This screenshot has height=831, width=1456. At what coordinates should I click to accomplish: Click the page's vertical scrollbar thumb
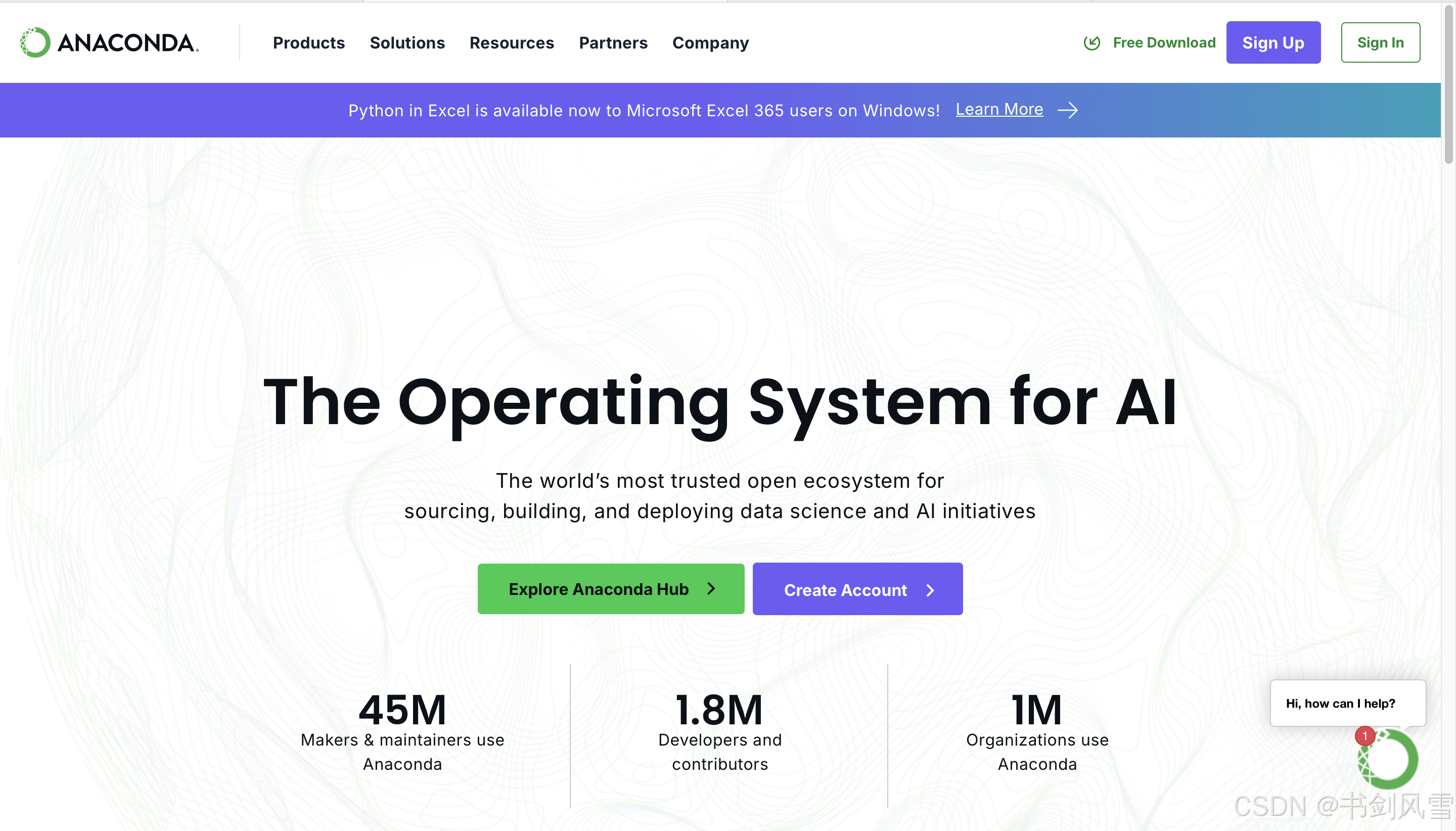(1448, 85)
